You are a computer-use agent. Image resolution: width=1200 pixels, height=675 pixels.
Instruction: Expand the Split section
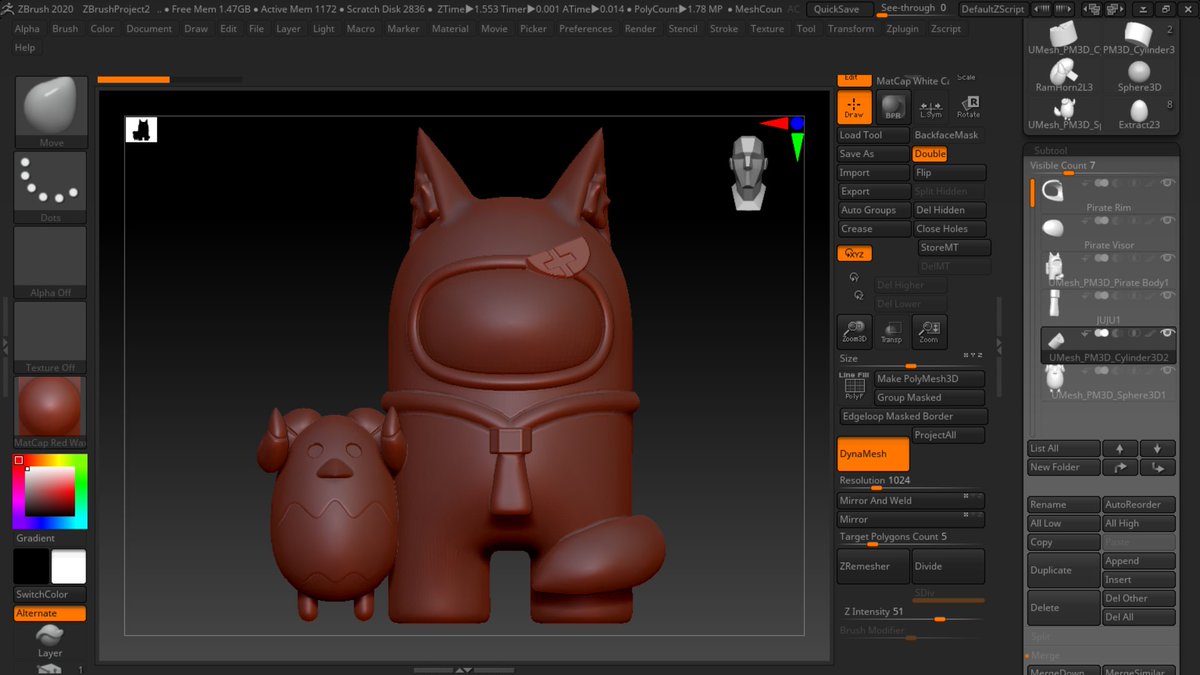(x=1041, y=637)
